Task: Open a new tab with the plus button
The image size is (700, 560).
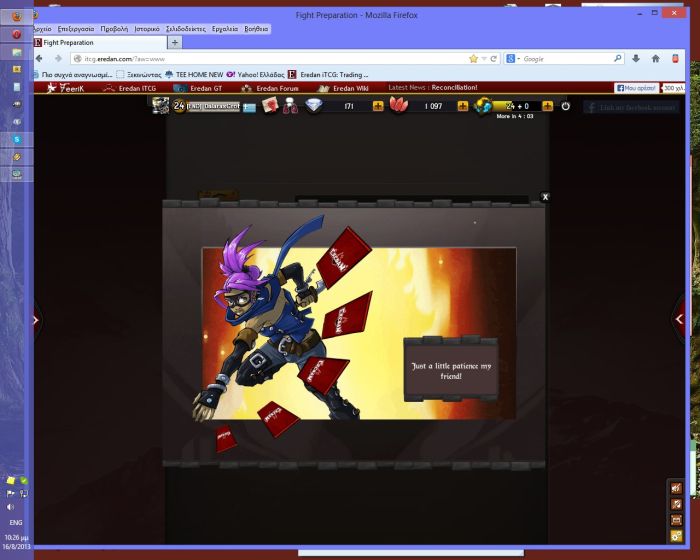Action: tap(175, 42)
